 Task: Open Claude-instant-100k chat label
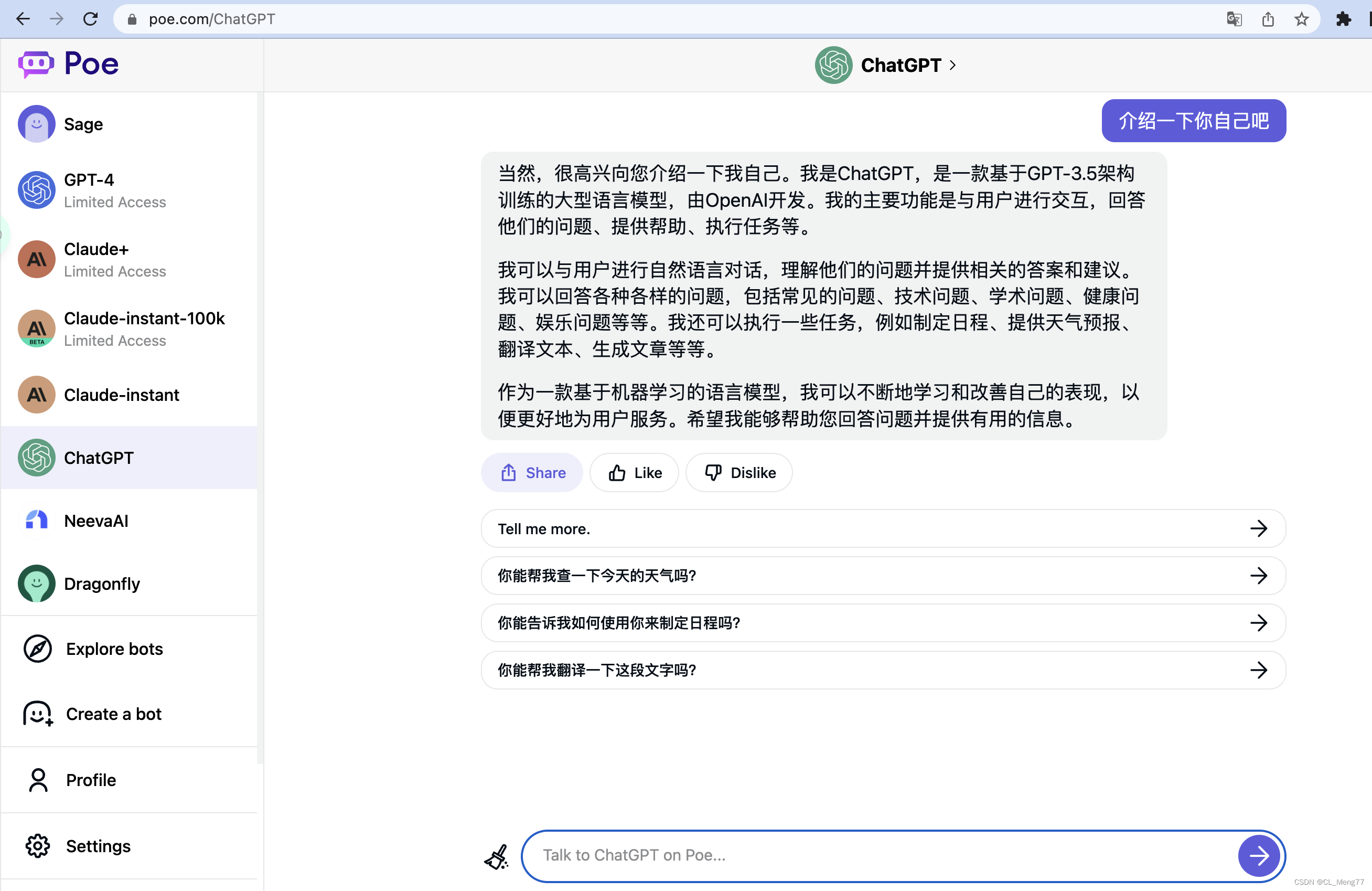tap(144, 318)
